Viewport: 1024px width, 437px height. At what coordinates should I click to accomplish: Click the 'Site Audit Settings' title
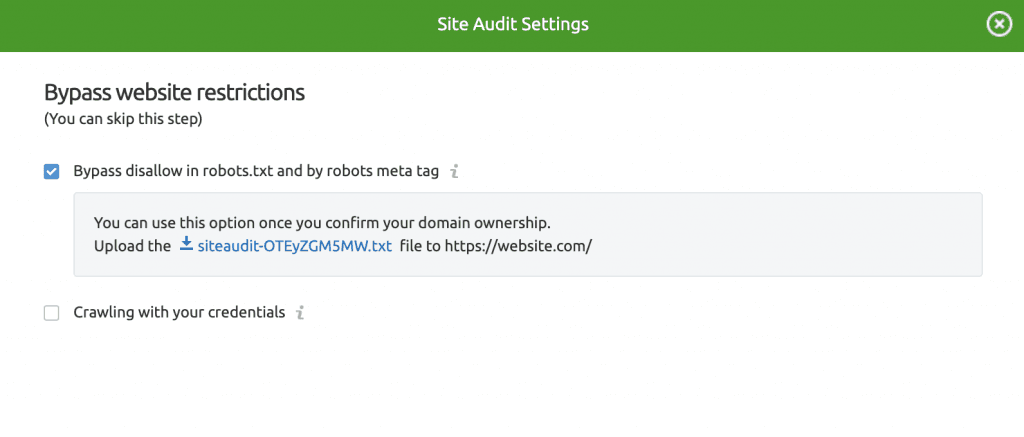click(512, 24)
